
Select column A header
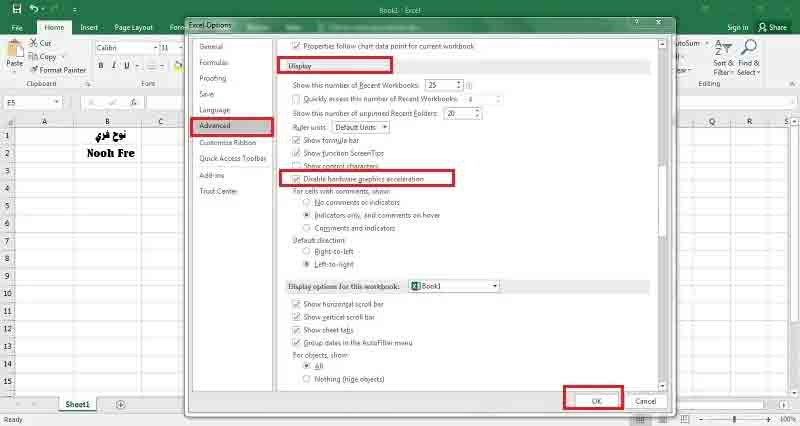(44, 121)
